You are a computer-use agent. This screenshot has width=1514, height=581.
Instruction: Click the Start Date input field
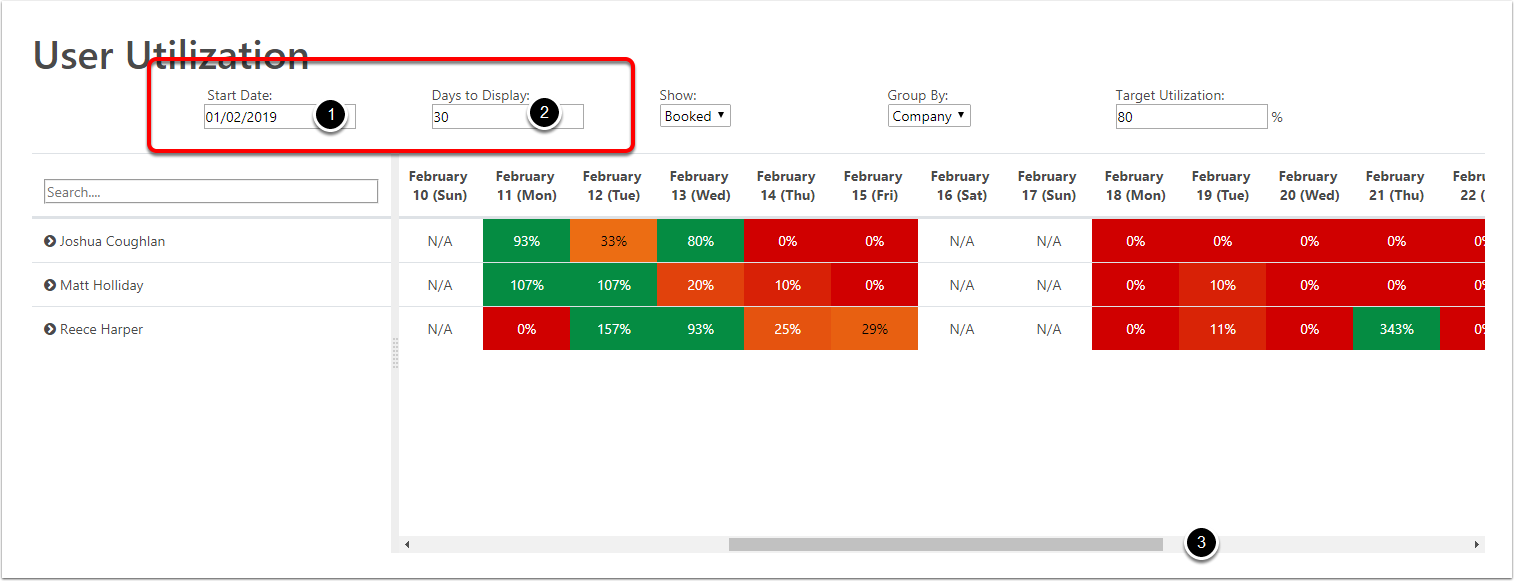pyautogui.click(x=258, y=117)
